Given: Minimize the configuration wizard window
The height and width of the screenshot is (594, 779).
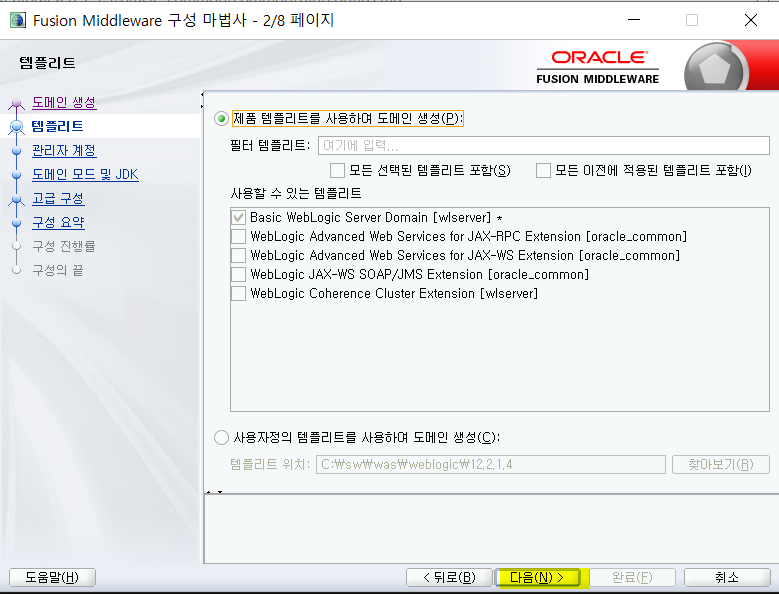Looking at the screenshot, I should click(634, 20).
